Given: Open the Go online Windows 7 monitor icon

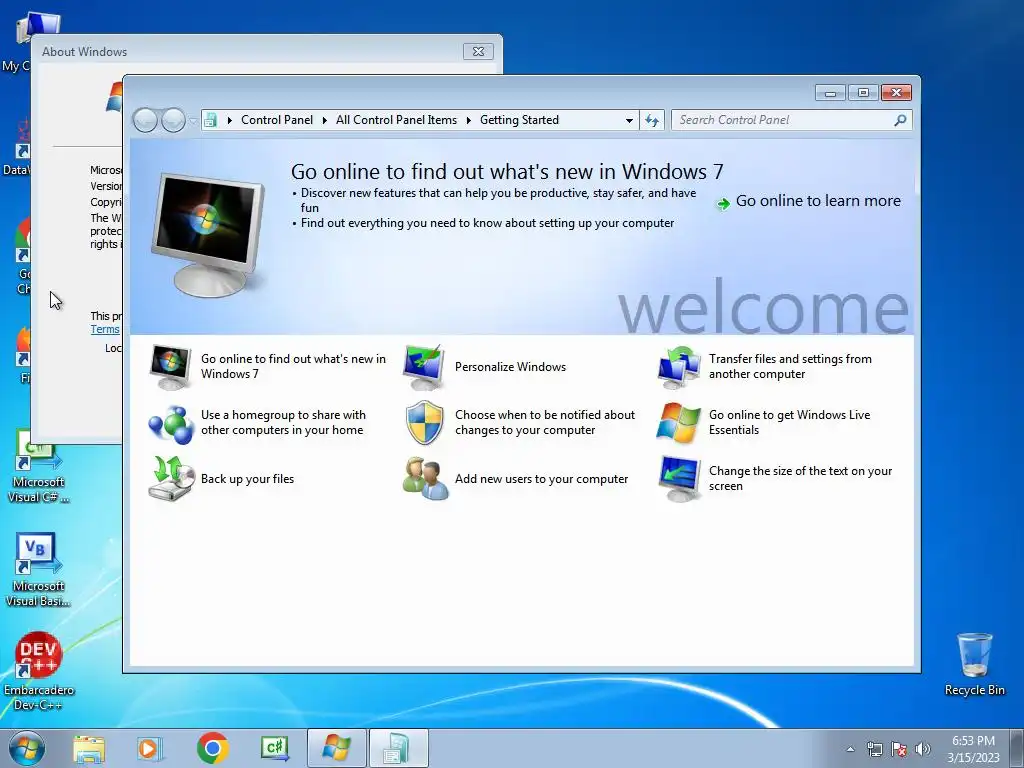Looking at the screenshot, I should [x=170, y=366].
